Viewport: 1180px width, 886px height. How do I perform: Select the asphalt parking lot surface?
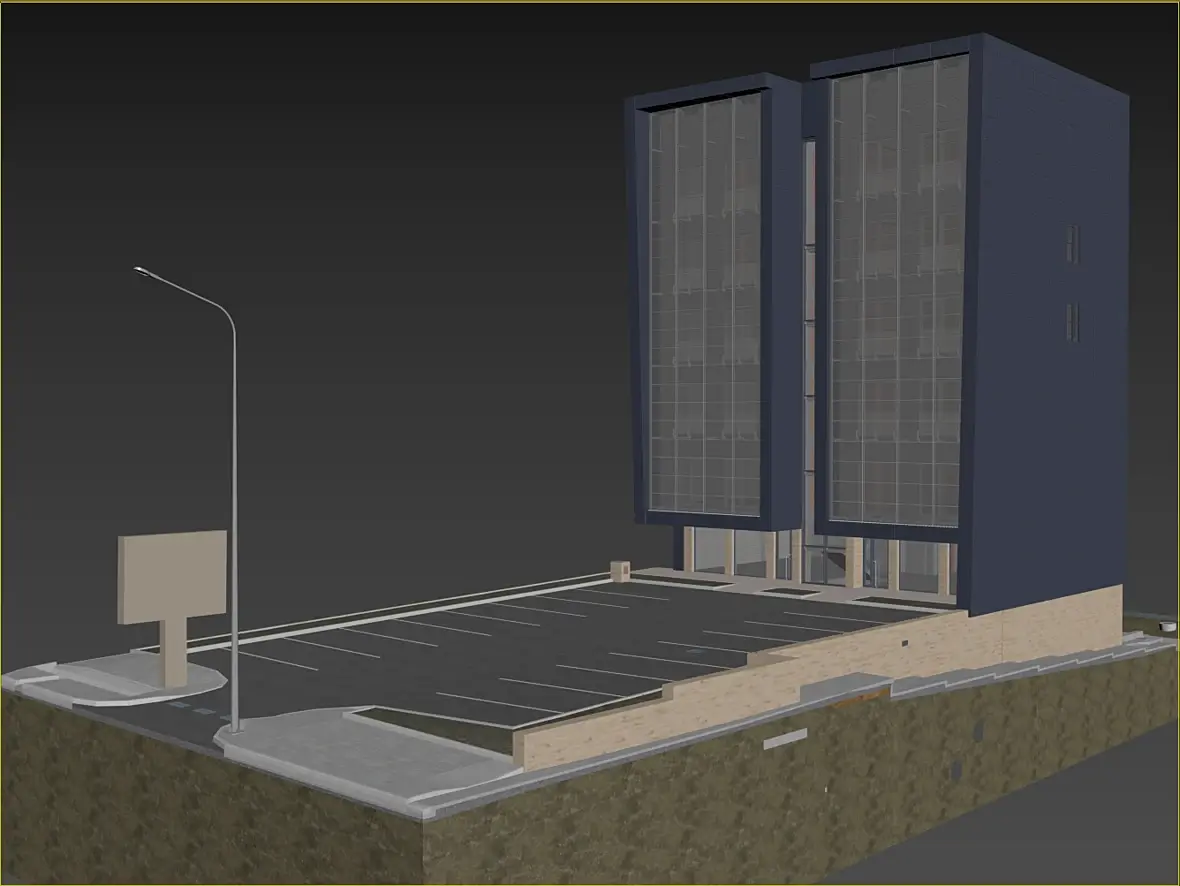pyautogui.click(x=527, y=647)
